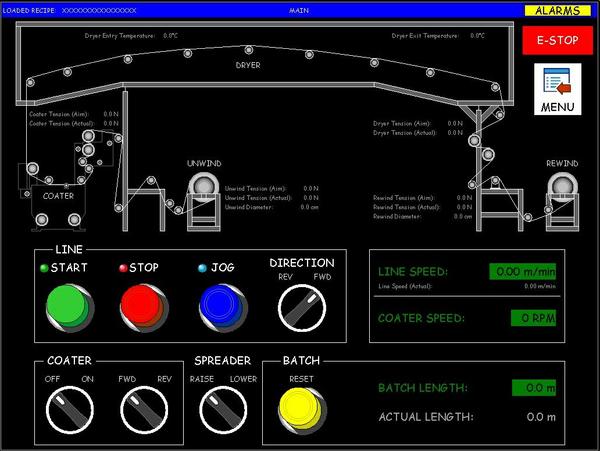
Task: Edit the LINE SPEED setpoint field
Action: [x=522, y=272]
